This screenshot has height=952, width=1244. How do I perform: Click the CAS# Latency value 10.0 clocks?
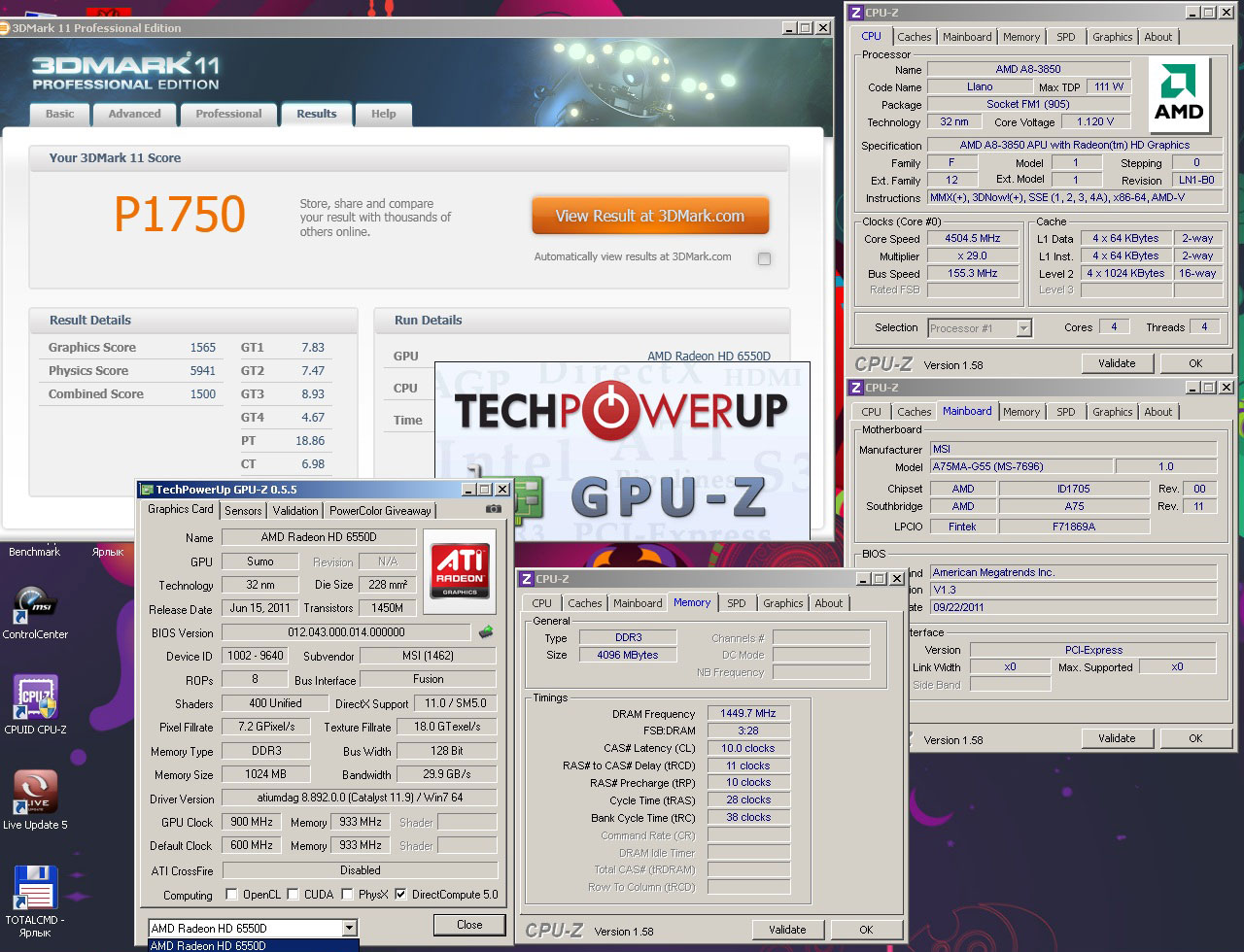(x=748, y=749)
